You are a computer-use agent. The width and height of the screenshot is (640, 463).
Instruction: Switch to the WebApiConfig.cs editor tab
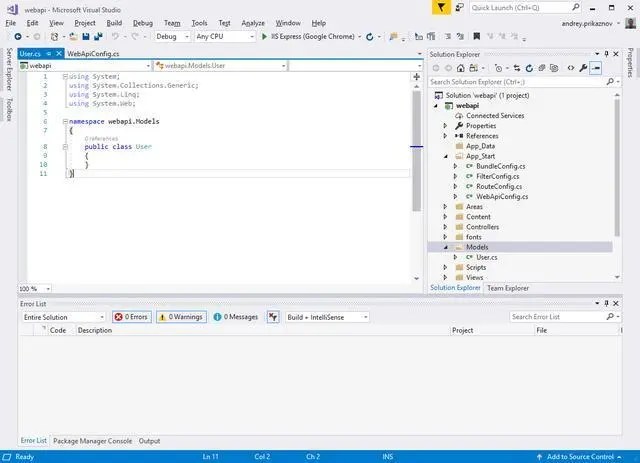(93, 53)
